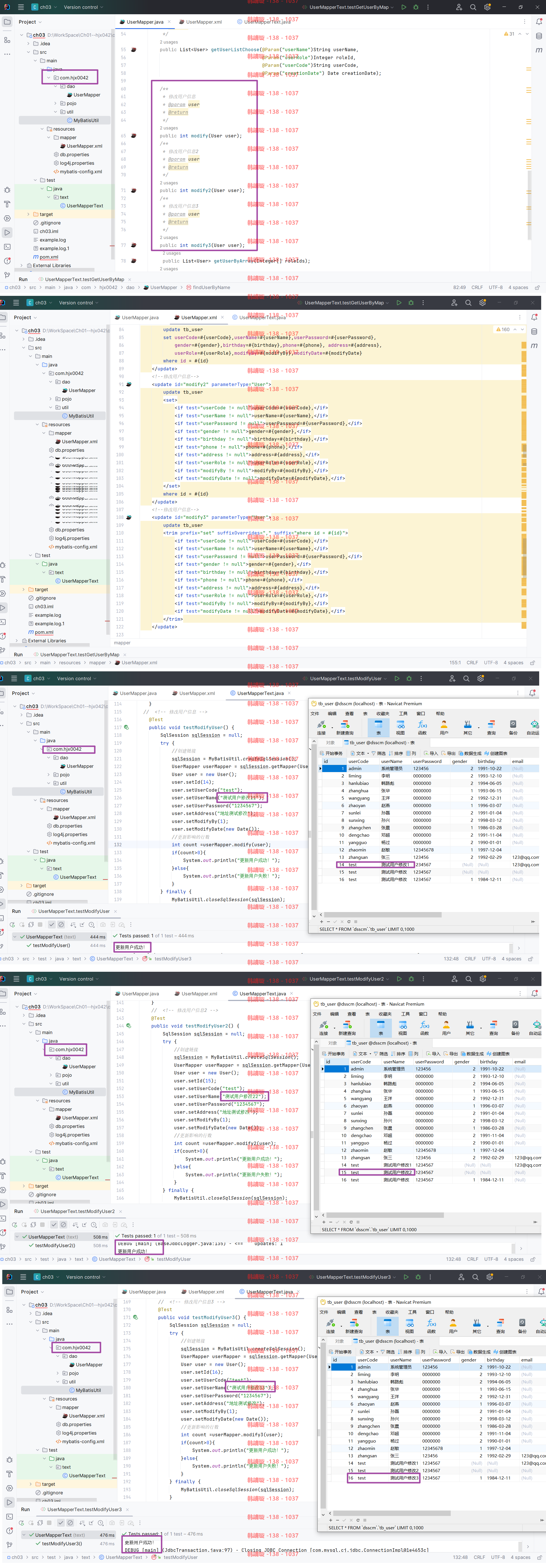Screen dimensions: 546x1568
Task: Debug testModifyUser2 configuration using bug icon
Action: (411, 979)
